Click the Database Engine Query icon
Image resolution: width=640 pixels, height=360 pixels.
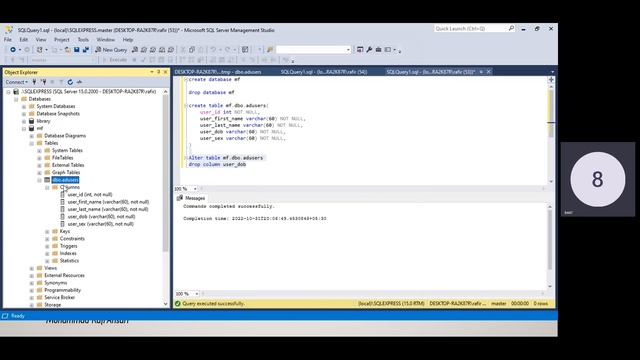point(135,49)
